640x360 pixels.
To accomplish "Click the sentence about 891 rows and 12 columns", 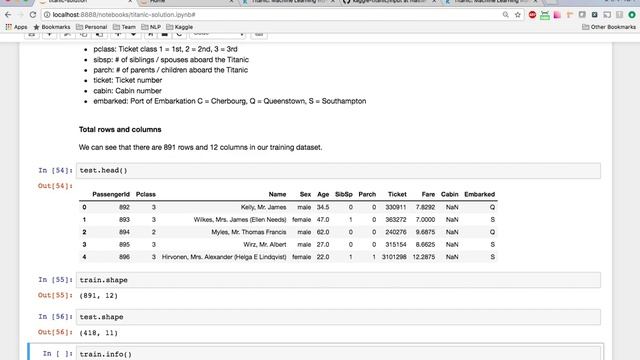I will click(x=200, y=147).
